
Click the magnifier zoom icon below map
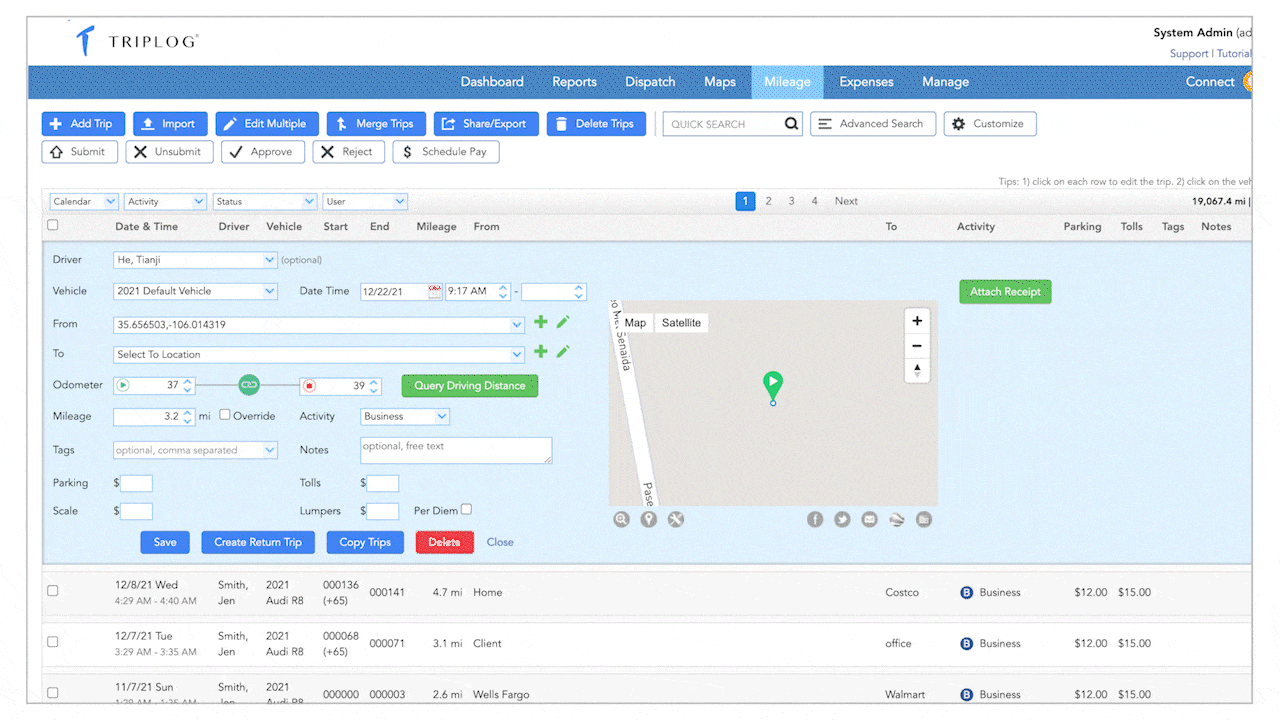click(622, 519)
